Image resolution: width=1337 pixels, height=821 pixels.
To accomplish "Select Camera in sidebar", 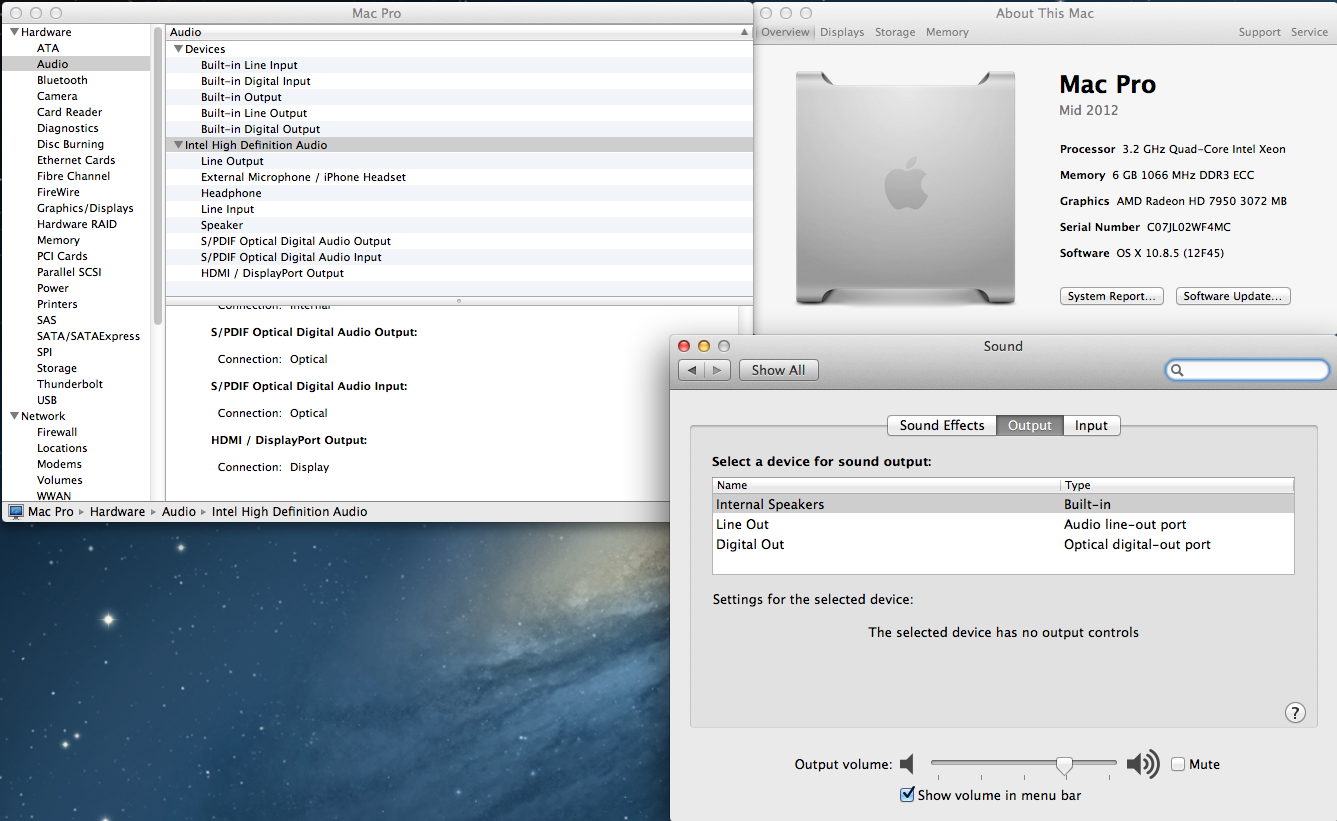I will pyautogui.click(x=57, y=96).
